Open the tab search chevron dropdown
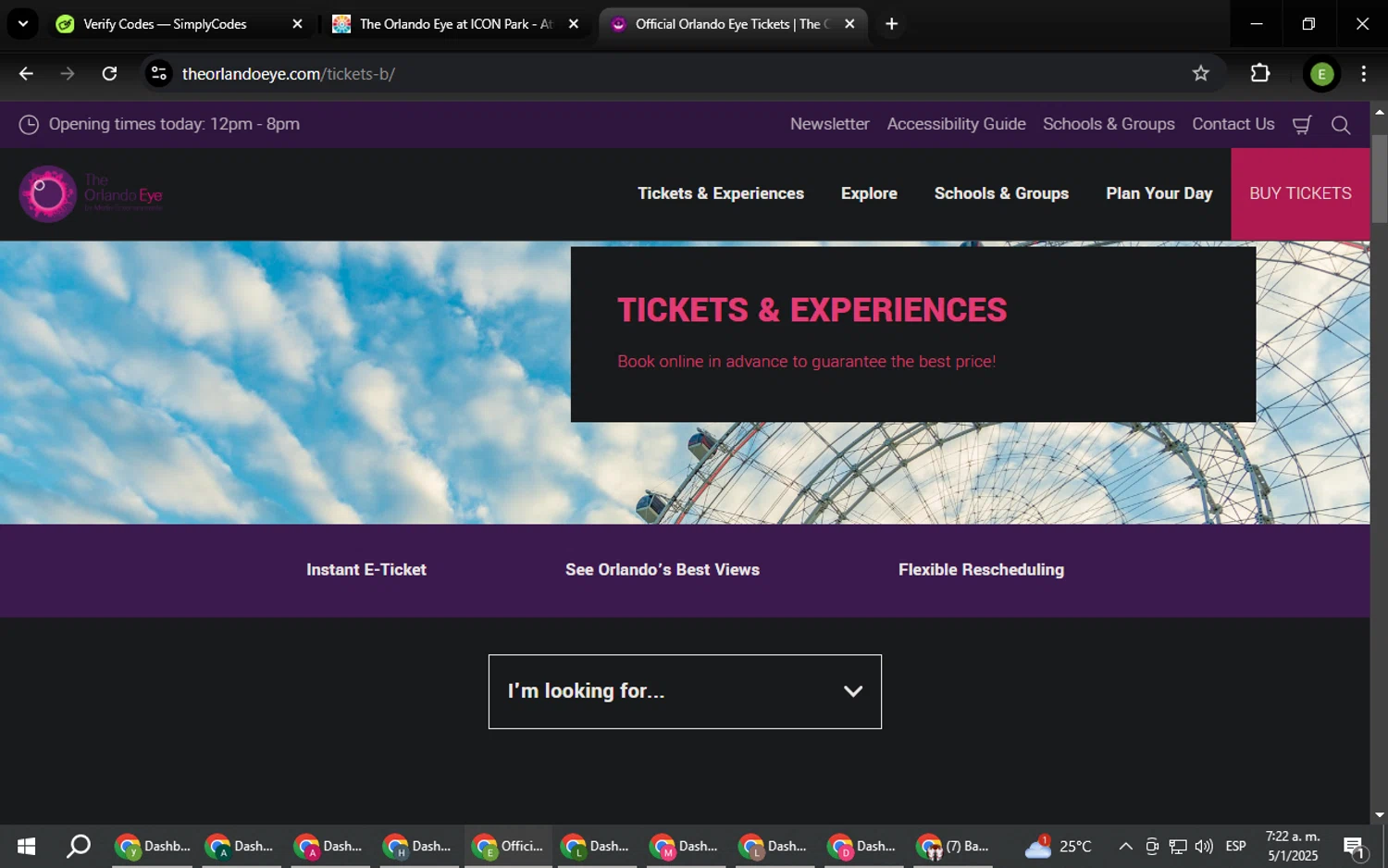Viewport: 1388px width, 868px height. point(23,24)
